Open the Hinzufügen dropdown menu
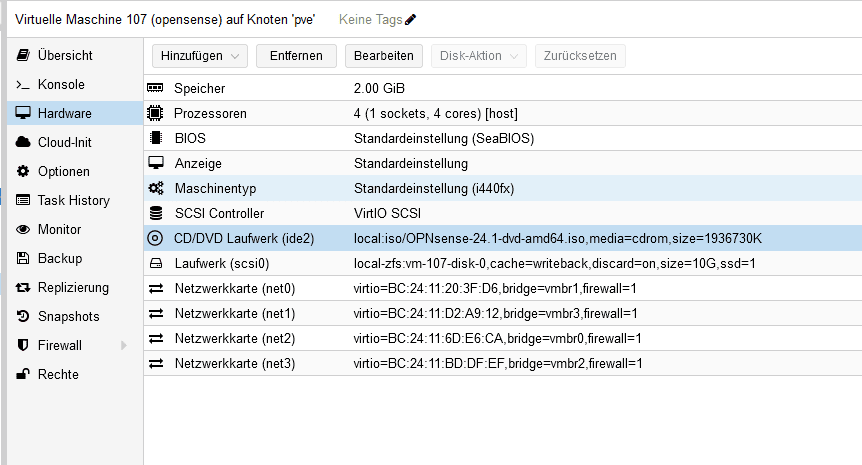The image size is (862, 465). coord(200,56)
